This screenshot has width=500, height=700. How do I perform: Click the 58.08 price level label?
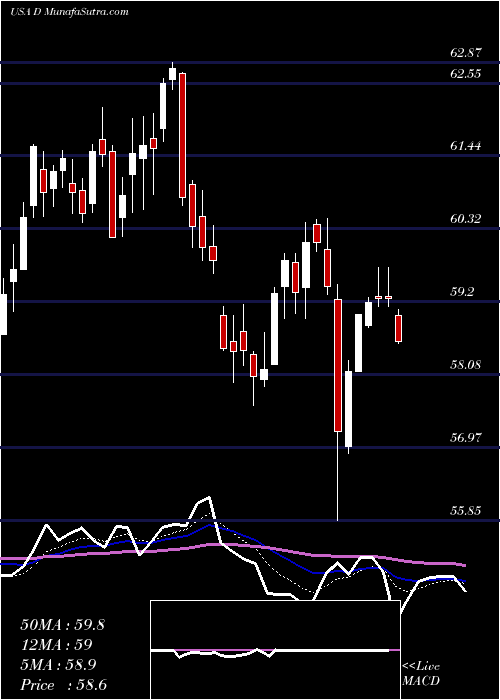click(466, 365)
